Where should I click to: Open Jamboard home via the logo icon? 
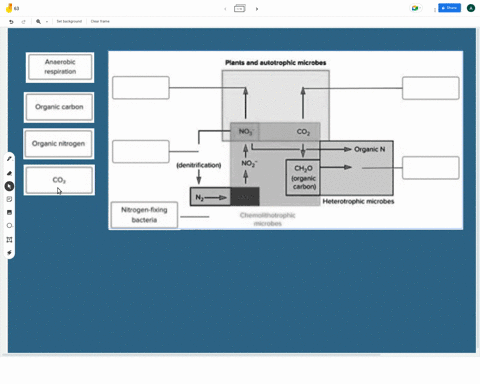point(9,8)
